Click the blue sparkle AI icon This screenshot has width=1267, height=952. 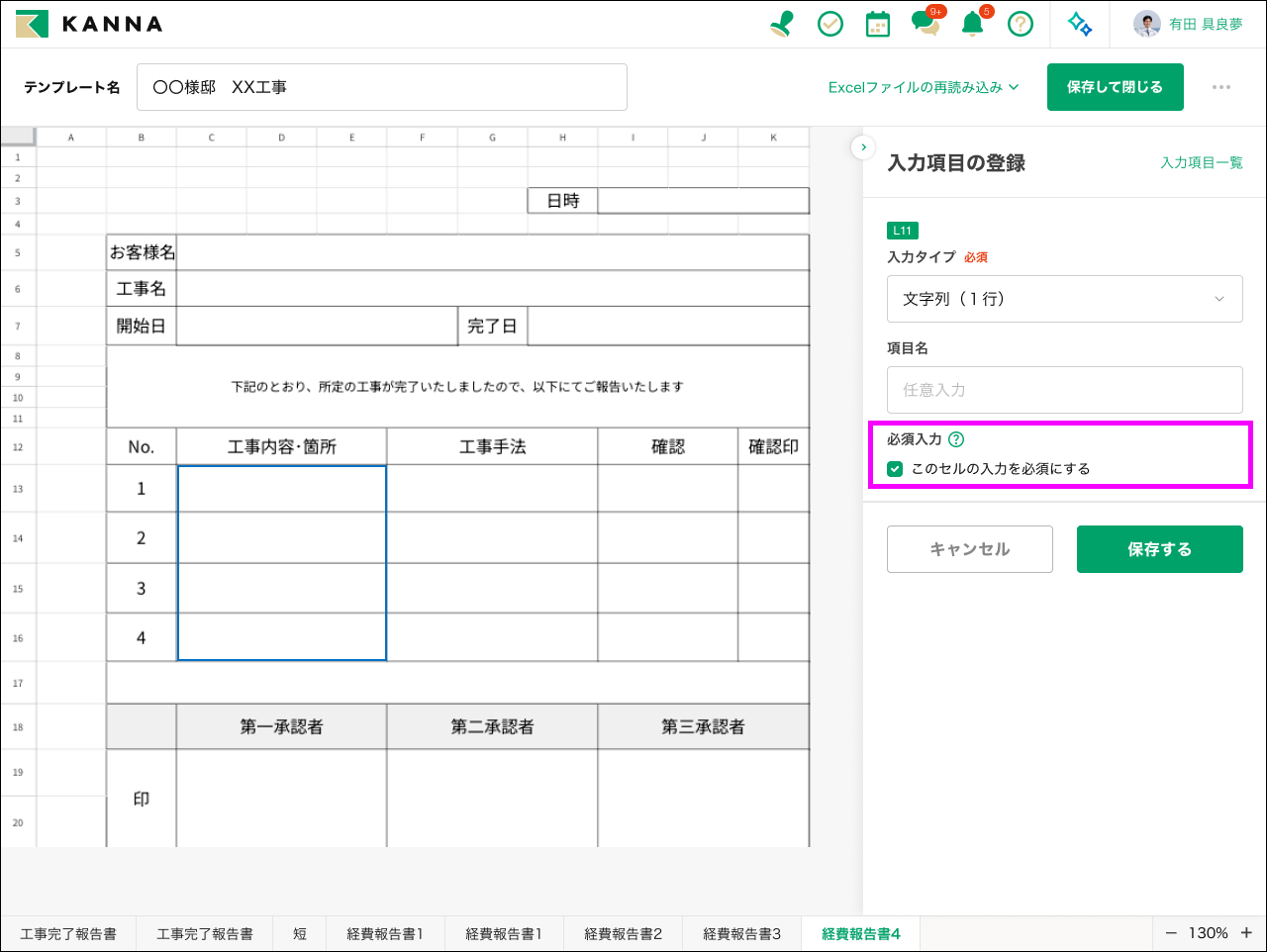click(1080, 24)
